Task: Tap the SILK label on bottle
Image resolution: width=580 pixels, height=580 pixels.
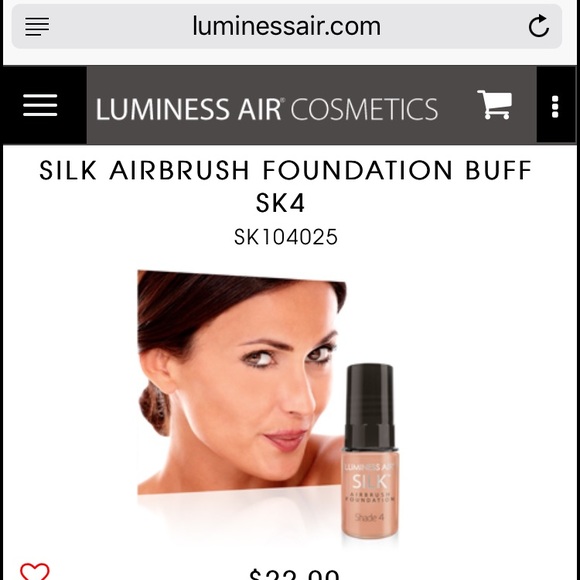Action: [x=370, y=482]
